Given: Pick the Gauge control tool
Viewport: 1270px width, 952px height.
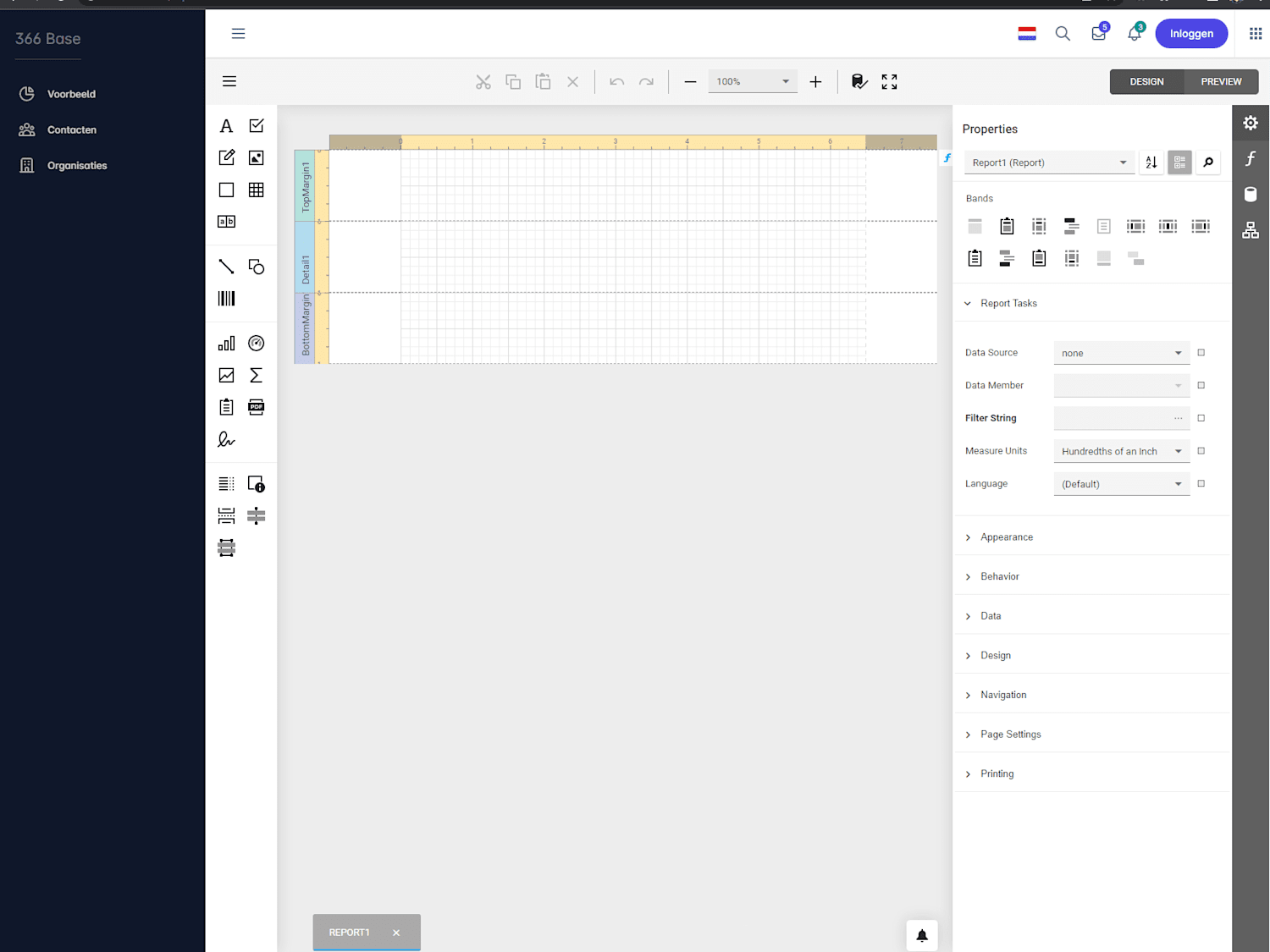Looking at the screenshot, I should click(257, 344).
